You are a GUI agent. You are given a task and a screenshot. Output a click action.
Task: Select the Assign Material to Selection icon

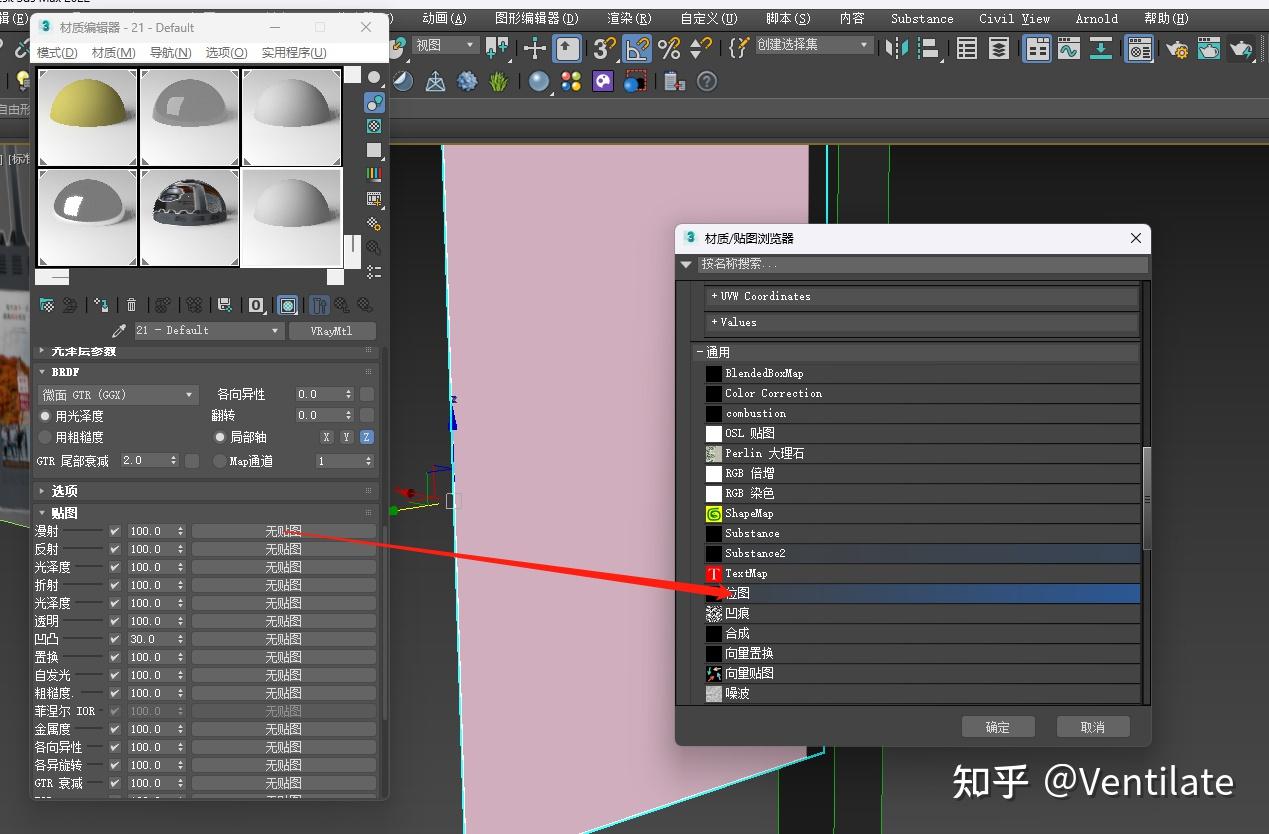tap(103, 305)
